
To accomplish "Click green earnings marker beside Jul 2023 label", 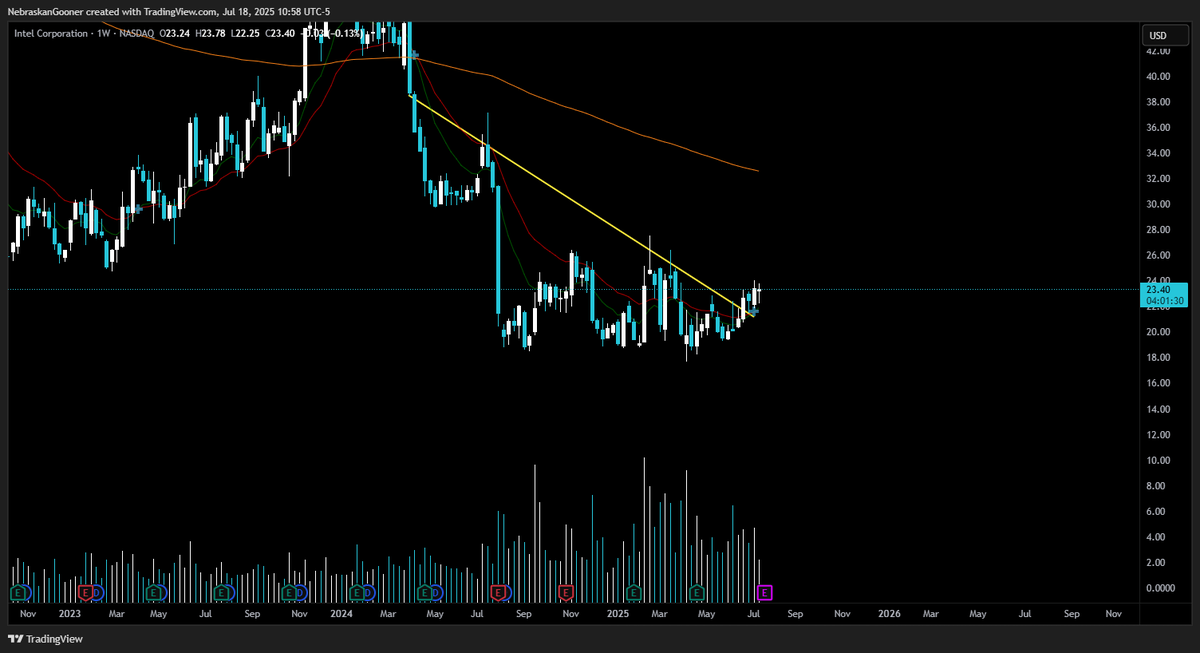I will pos(223,592).
